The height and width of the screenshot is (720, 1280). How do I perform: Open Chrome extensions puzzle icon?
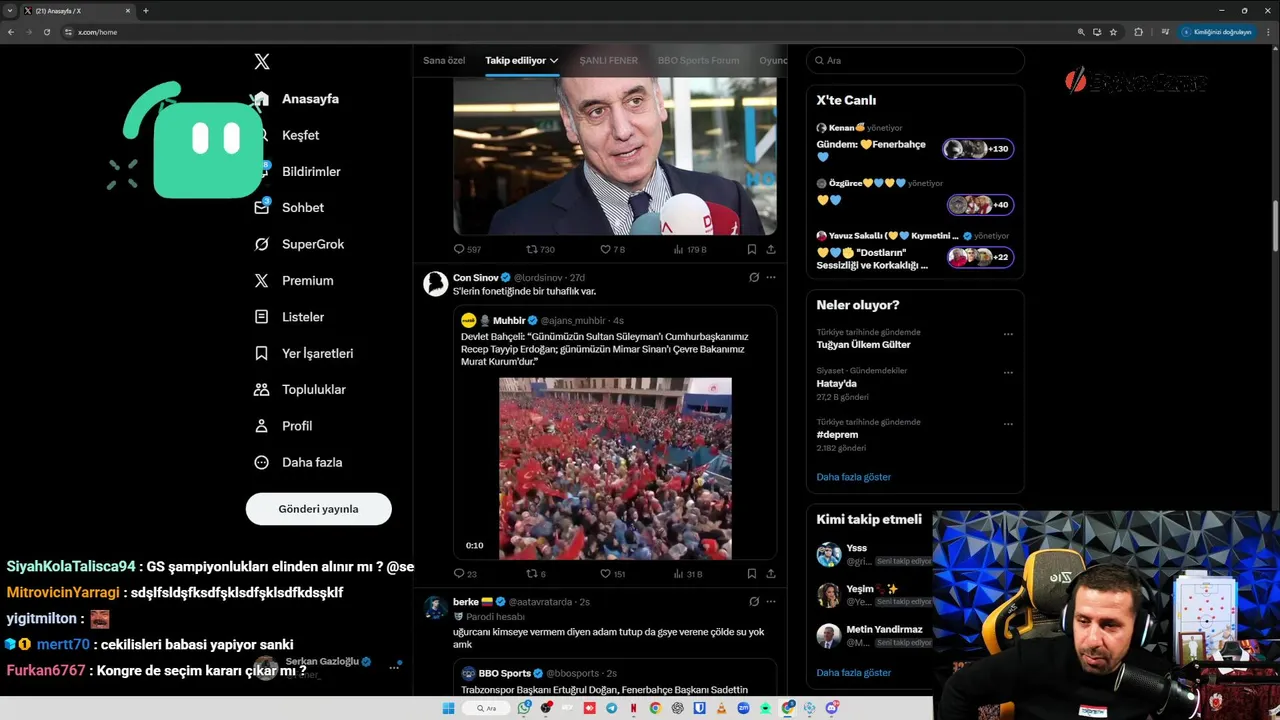click(x=1138, y=32)
